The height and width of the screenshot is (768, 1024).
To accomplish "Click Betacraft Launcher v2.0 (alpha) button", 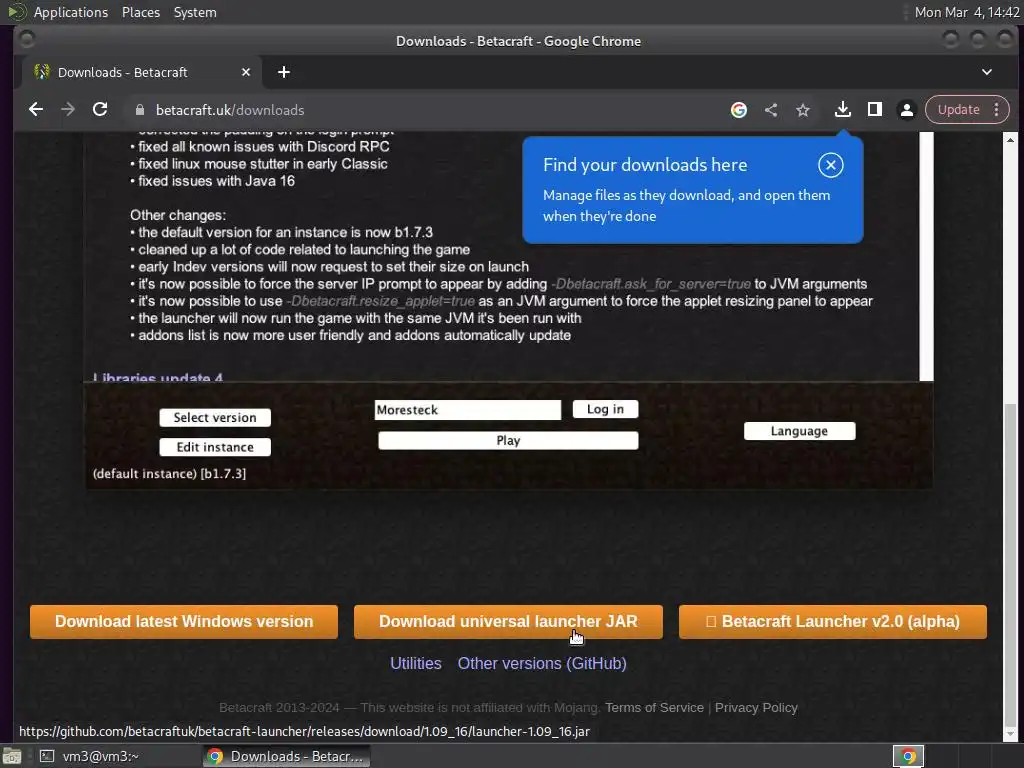I will 833,622.
